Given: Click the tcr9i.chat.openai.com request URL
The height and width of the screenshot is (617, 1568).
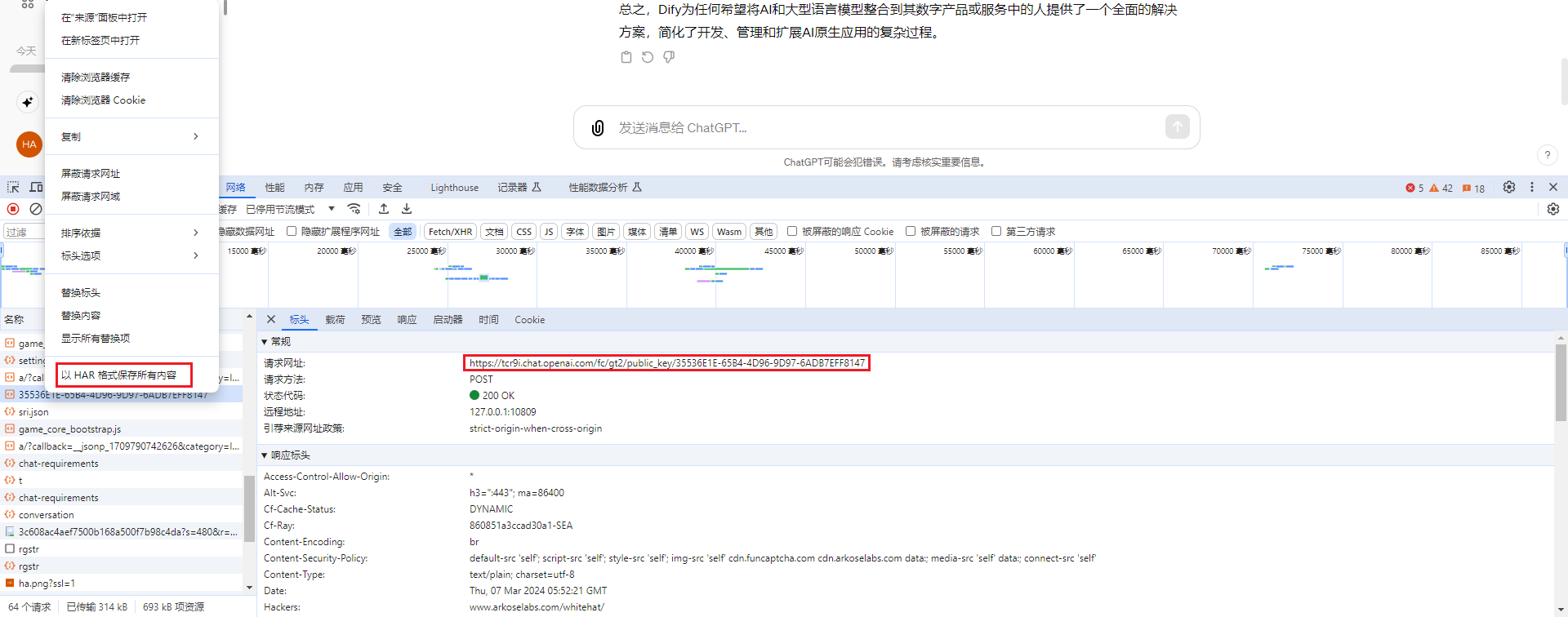Looking at the screenshot, I should point(666,362).
